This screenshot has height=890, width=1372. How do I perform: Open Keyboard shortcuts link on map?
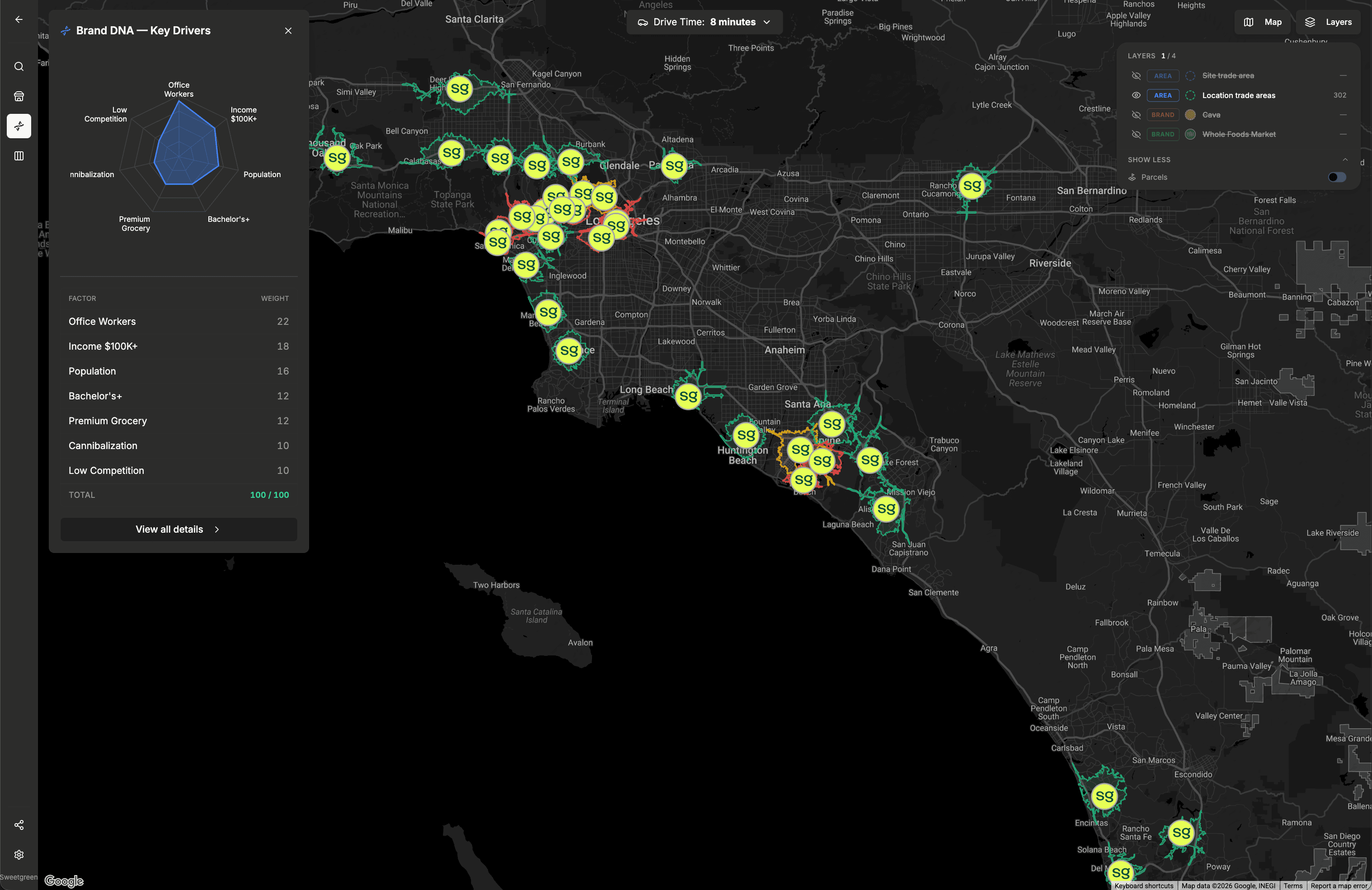(1143, 885)
